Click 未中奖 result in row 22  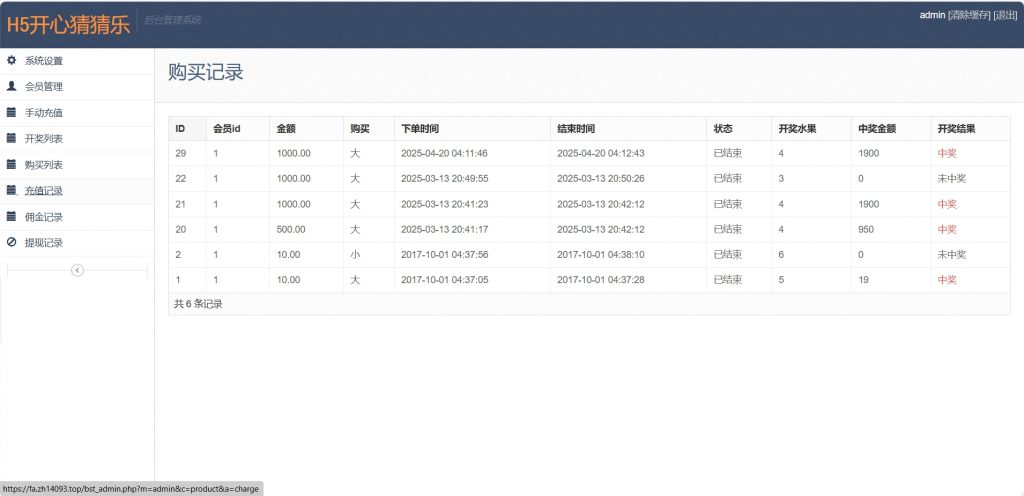click(952, 178)
